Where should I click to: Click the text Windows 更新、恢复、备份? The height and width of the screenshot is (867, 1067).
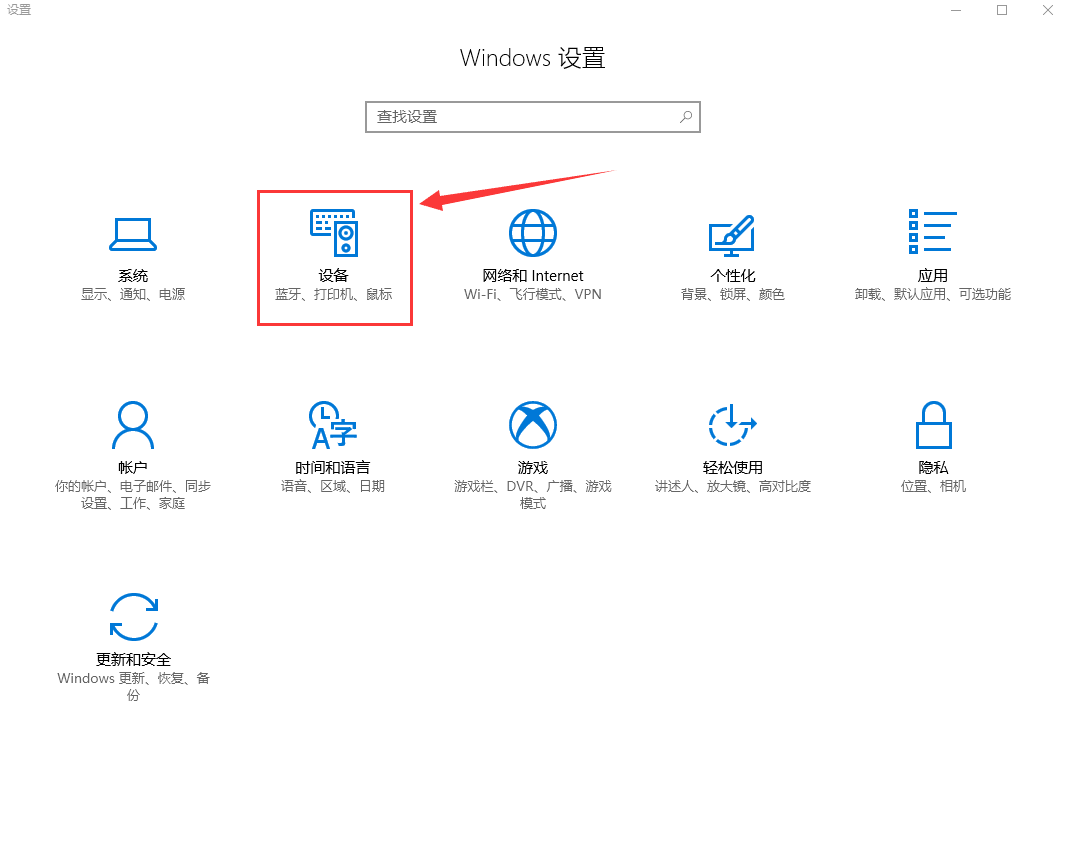click(133, 687)
